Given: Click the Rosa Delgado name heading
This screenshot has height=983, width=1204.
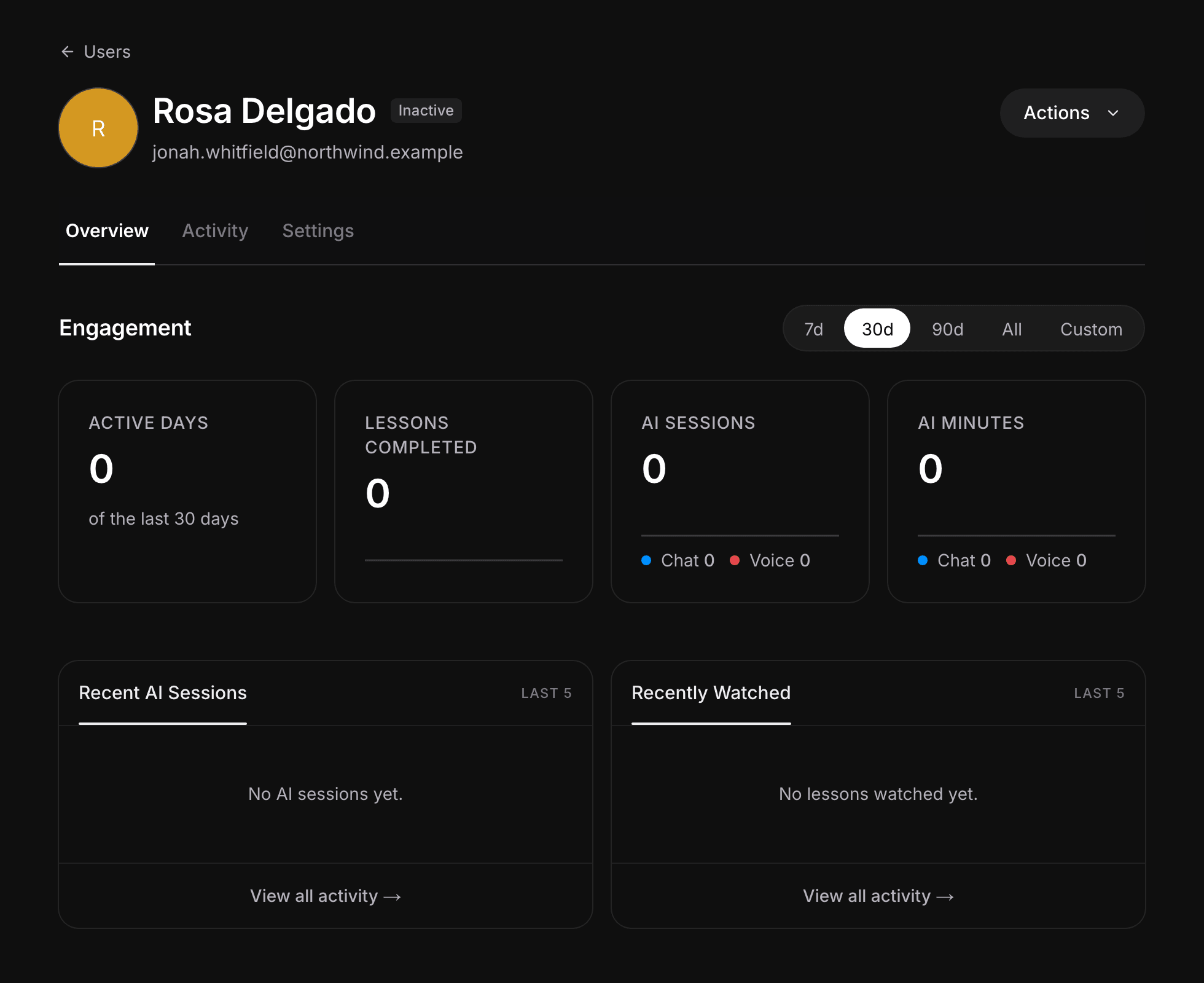Looking at the screenshot, I should coord(264,111).
